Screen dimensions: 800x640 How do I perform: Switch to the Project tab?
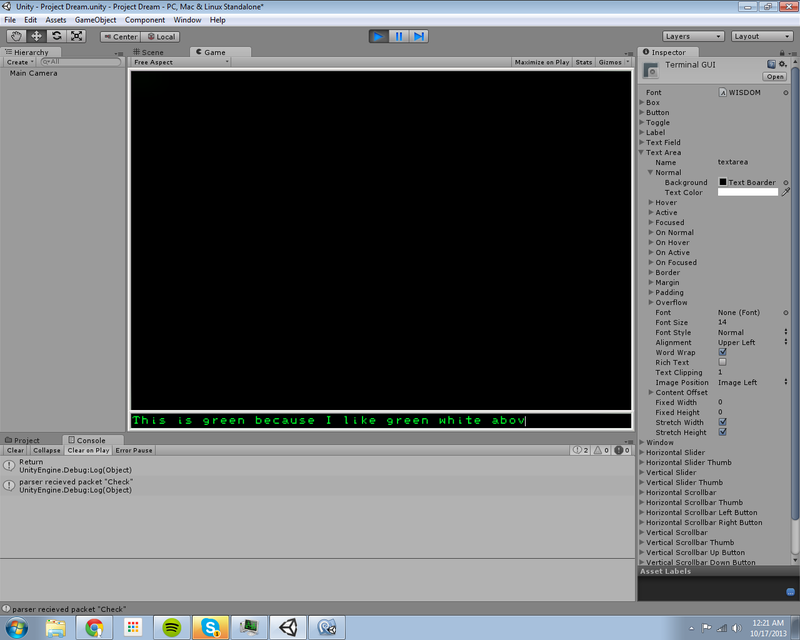pyautogui.click(x=22, y=440)
